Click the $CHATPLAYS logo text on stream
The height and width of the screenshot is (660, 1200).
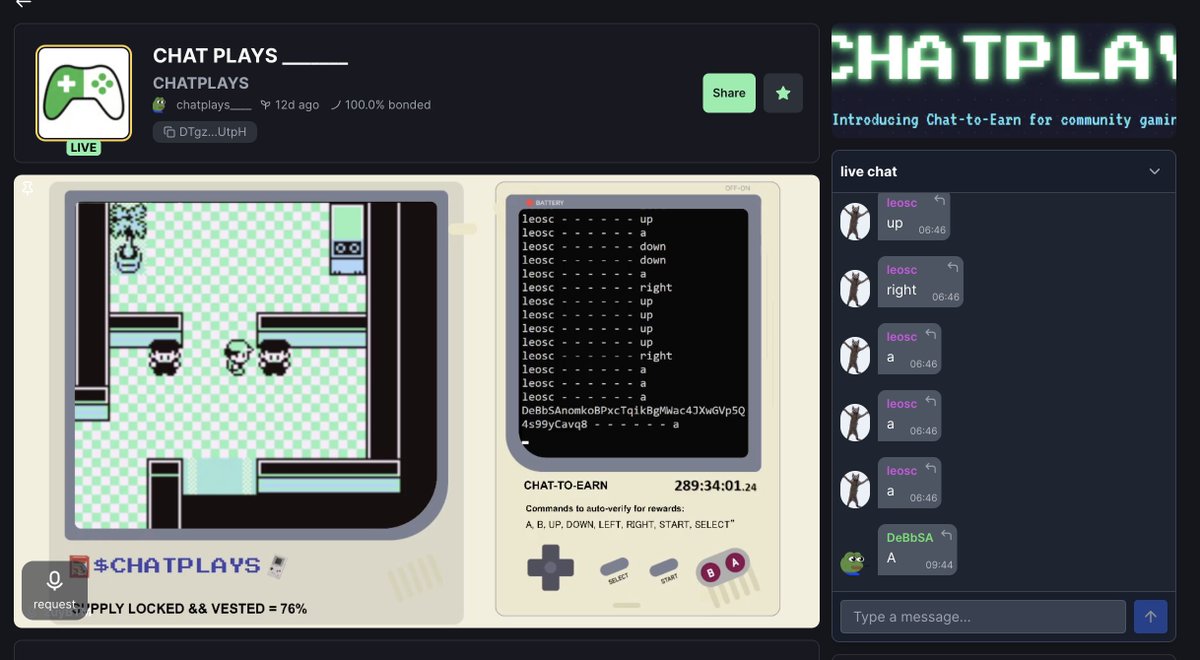[x=177, y=566]
